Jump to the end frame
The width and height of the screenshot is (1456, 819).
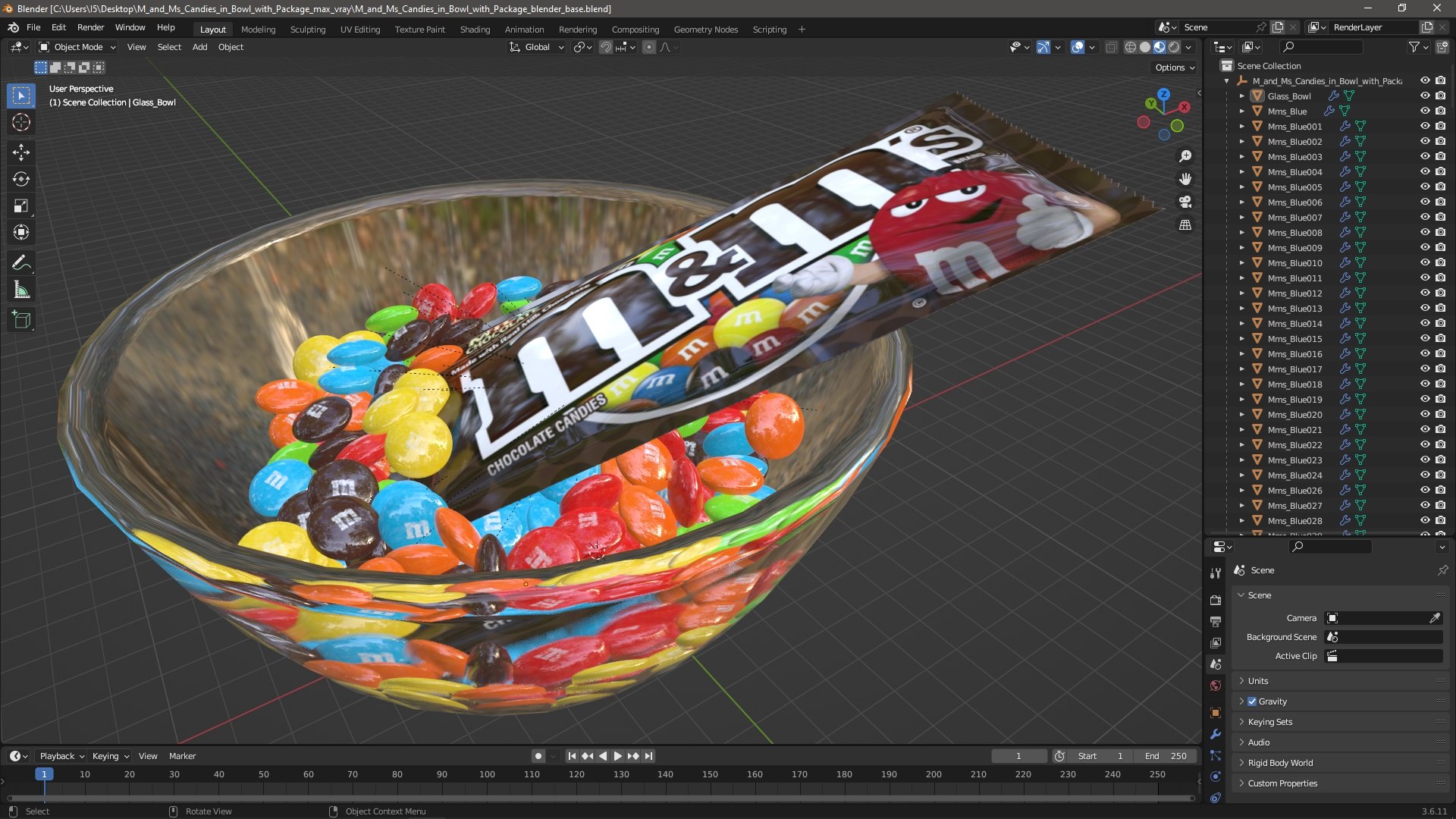(649, 756)
